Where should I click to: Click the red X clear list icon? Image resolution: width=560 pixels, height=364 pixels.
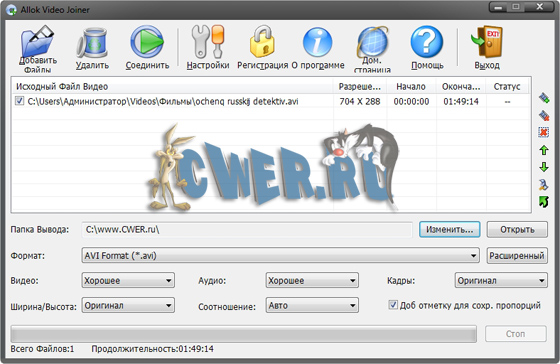click(544, 133)
